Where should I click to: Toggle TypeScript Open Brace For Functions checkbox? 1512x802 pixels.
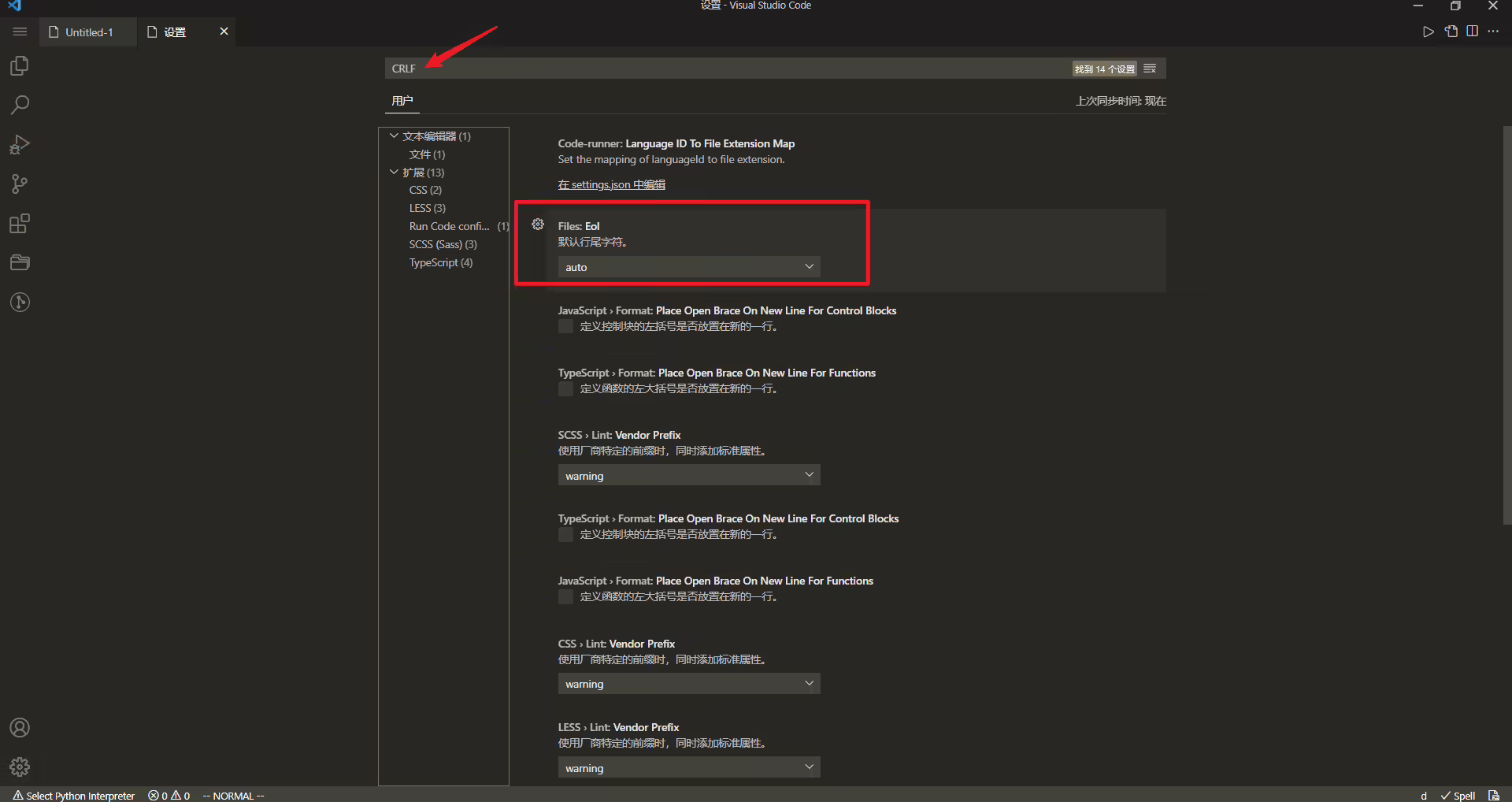tap(565, 388)
